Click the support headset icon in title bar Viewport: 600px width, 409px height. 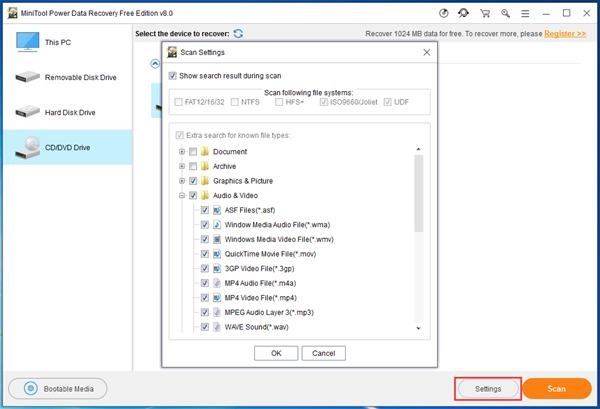(463, 13)
